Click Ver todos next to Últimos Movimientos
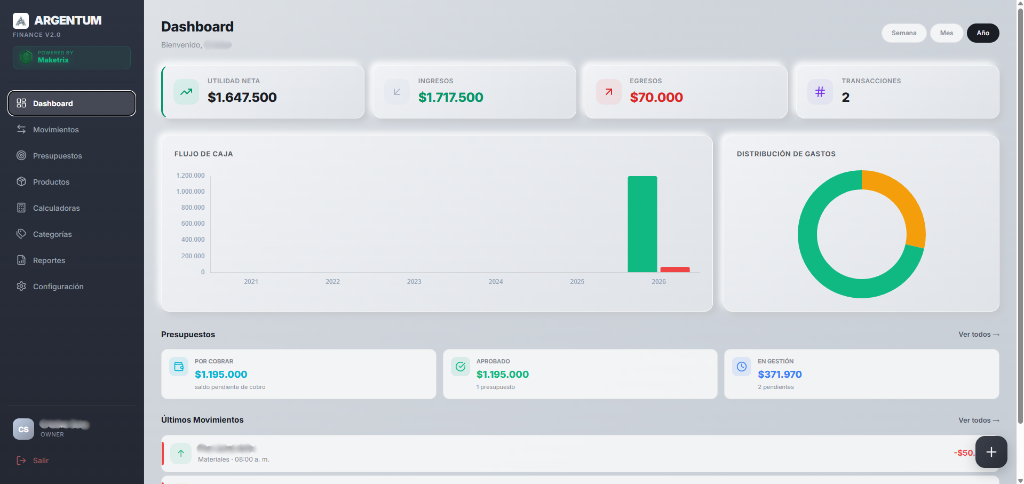The height and width of the screenshot is (484, 1024). (x=978, y=420)
